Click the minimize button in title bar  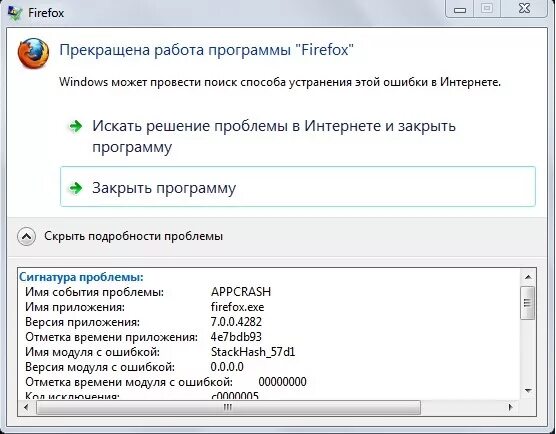(460, 9)
